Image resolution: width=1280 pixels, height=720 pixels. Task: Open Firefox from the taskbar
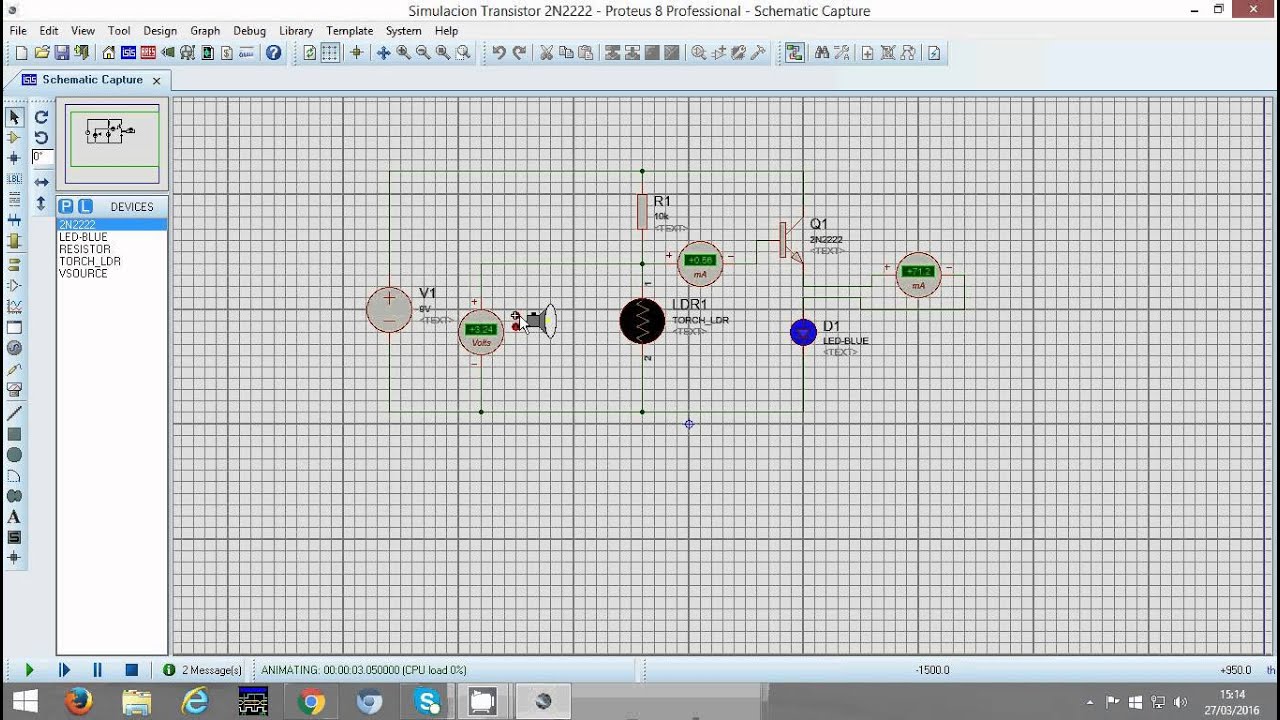(78, 702)
